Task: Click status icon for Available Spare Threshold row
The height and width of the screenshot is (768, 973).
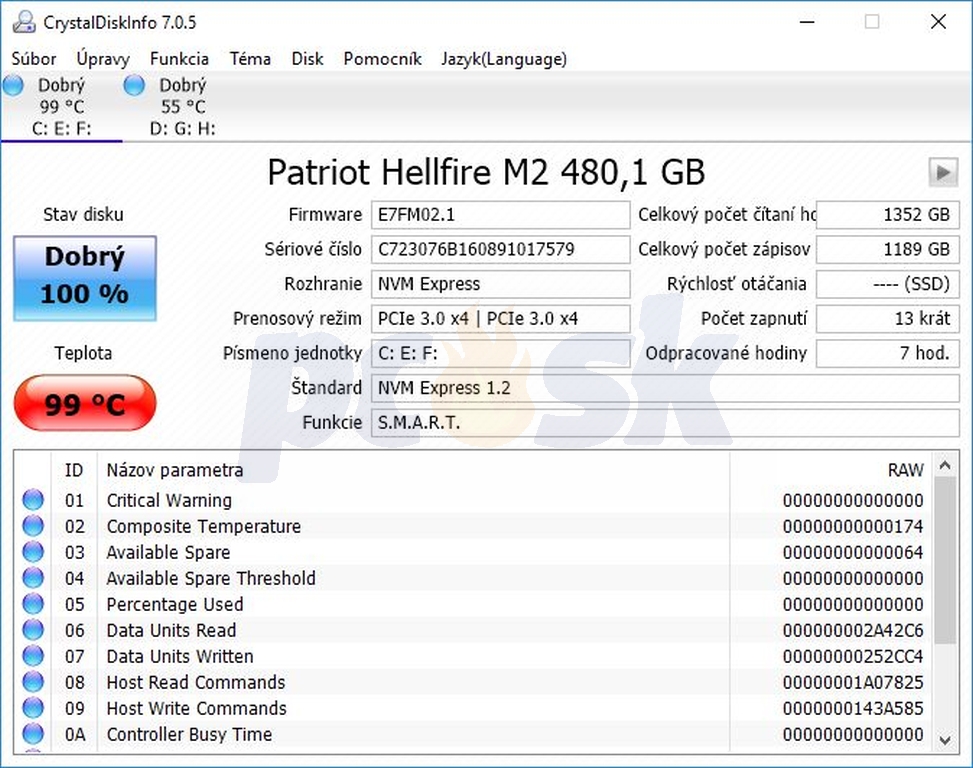Action: 33,578
